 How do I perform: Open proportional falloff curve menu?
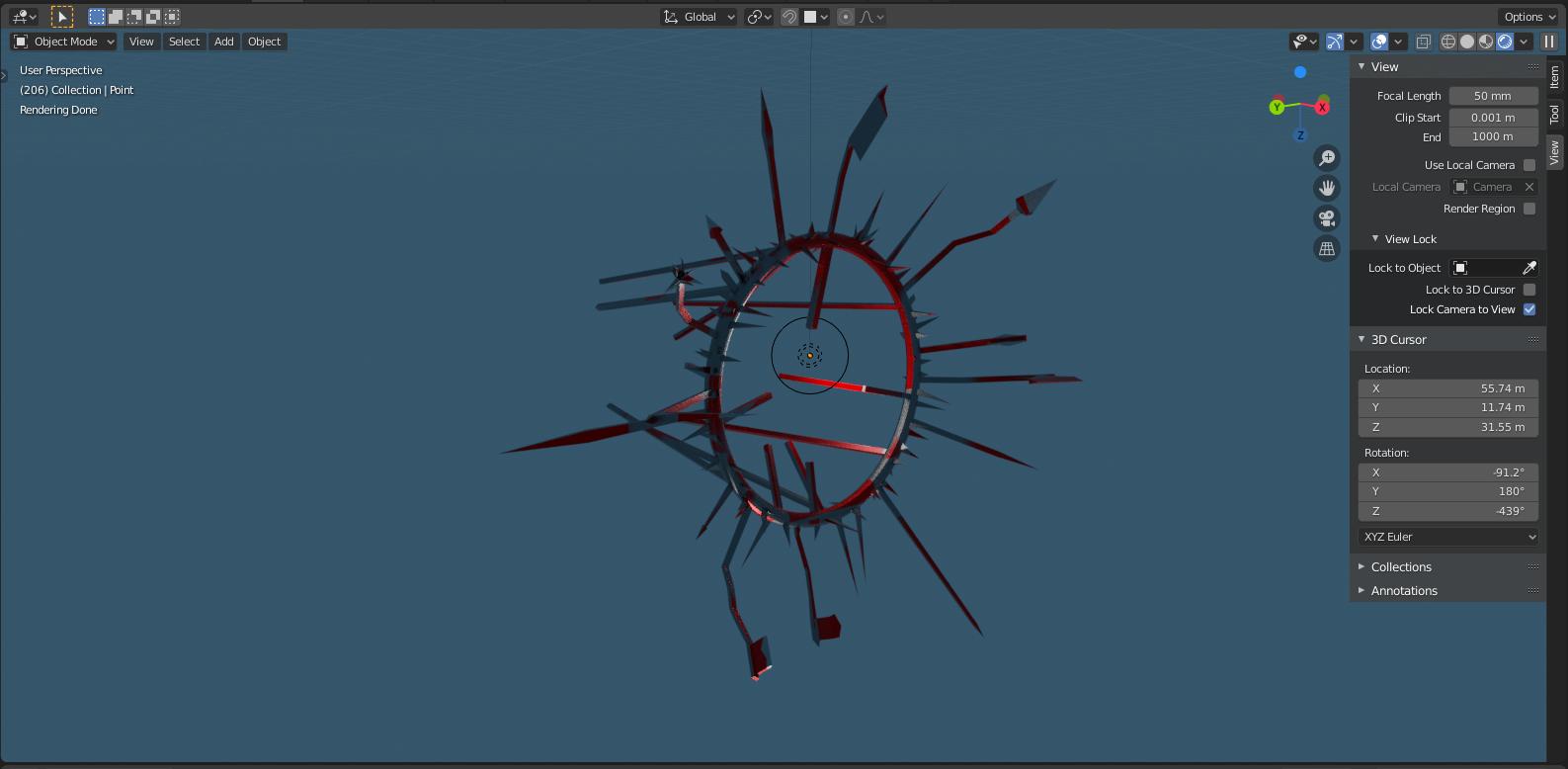point(871,17)
